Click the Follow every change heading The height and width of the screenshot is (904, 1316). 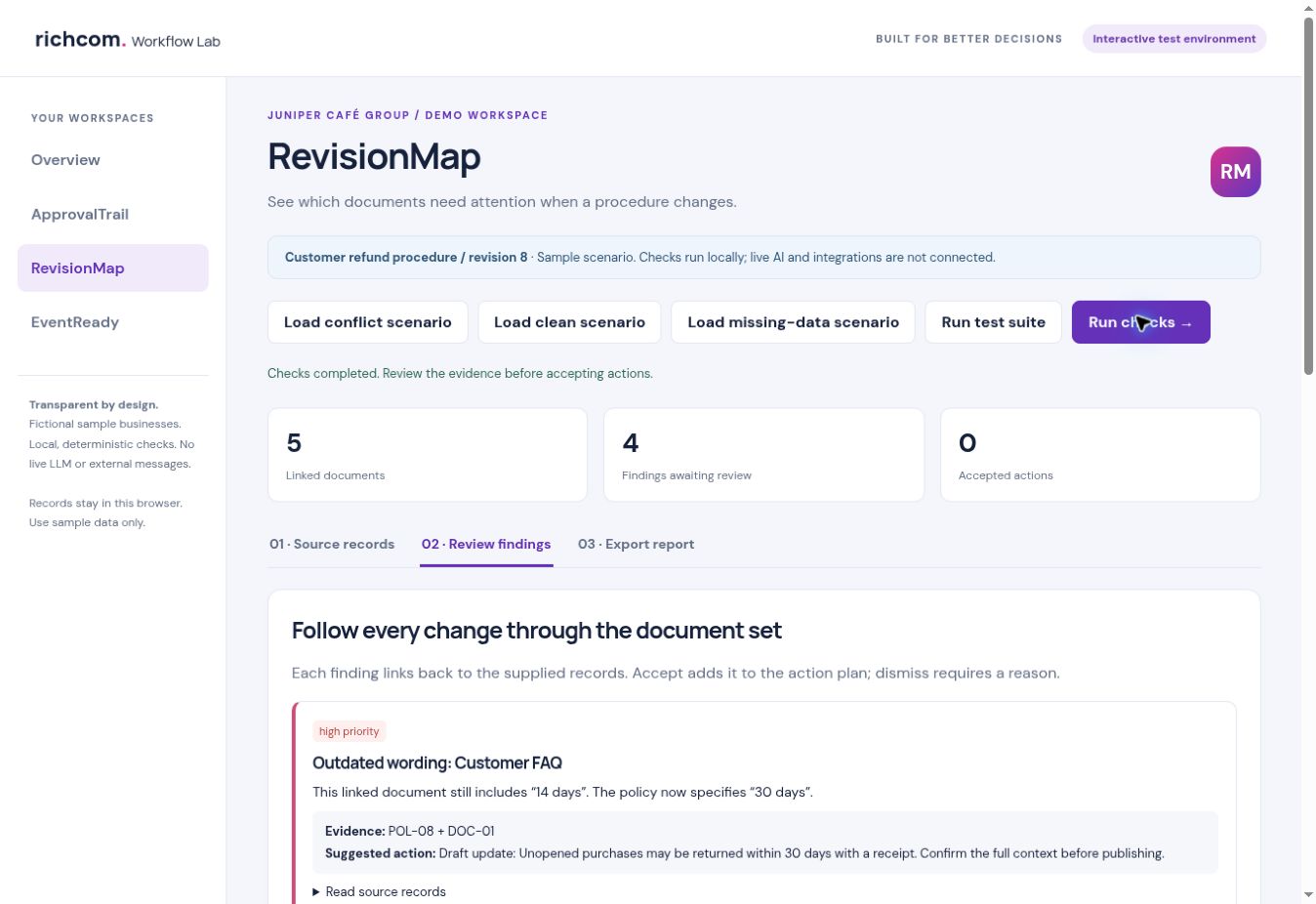pyautogui.click(x=537, y=631)
